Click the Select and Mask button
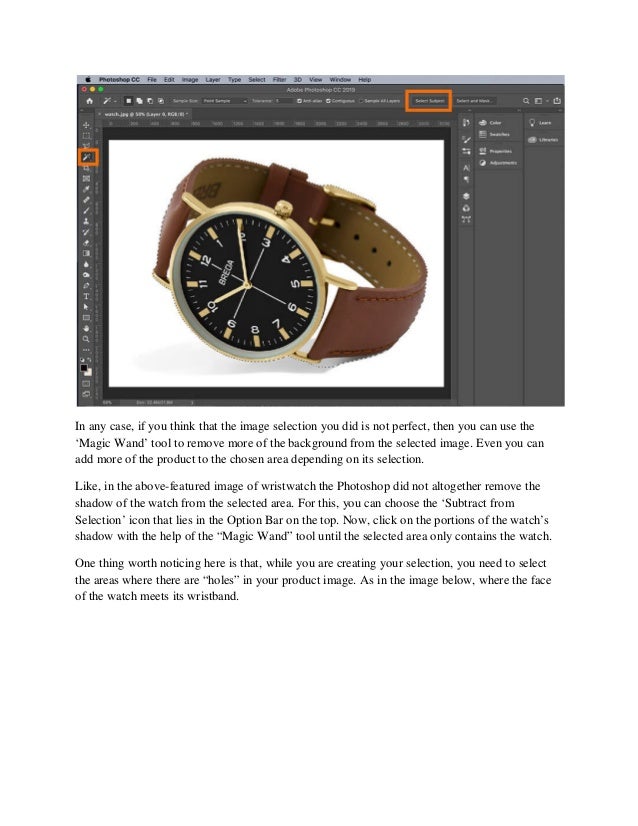Image resolution: width=638 pixels, height=826 pixels. click(x=474, y=101)
